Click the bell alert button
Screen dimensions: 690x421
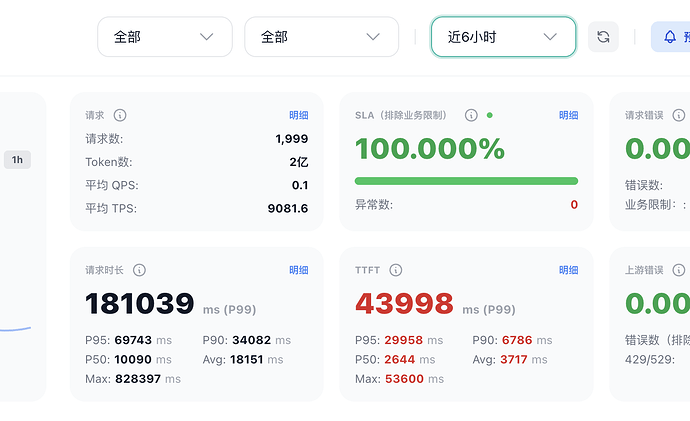click(x=670, y=37)
